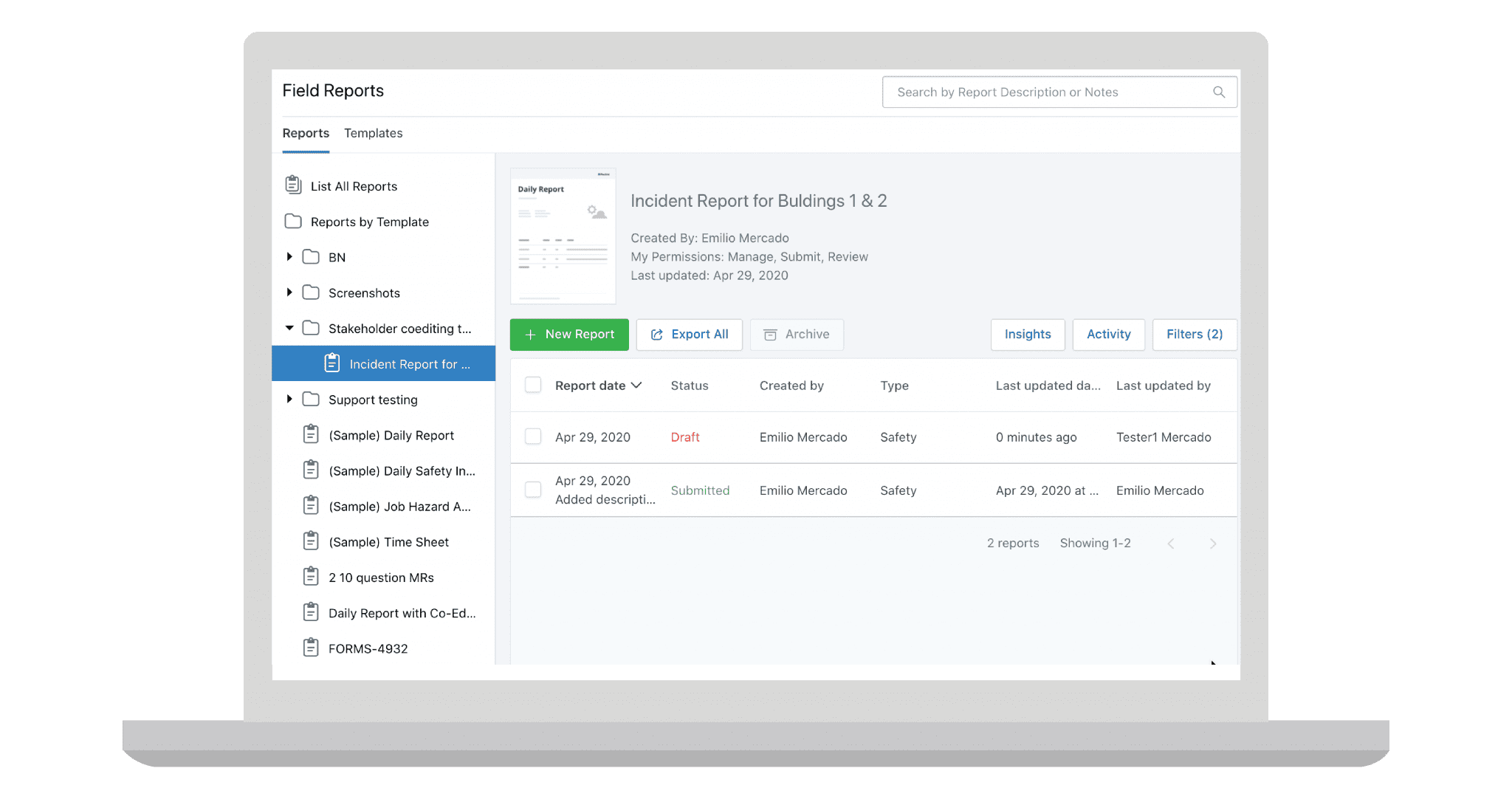Click the Stakeholder coediting folder icon
Image resolution: width=1512 pixels, height=788 pixels.
pyautogui.click(x=311, y=327)
